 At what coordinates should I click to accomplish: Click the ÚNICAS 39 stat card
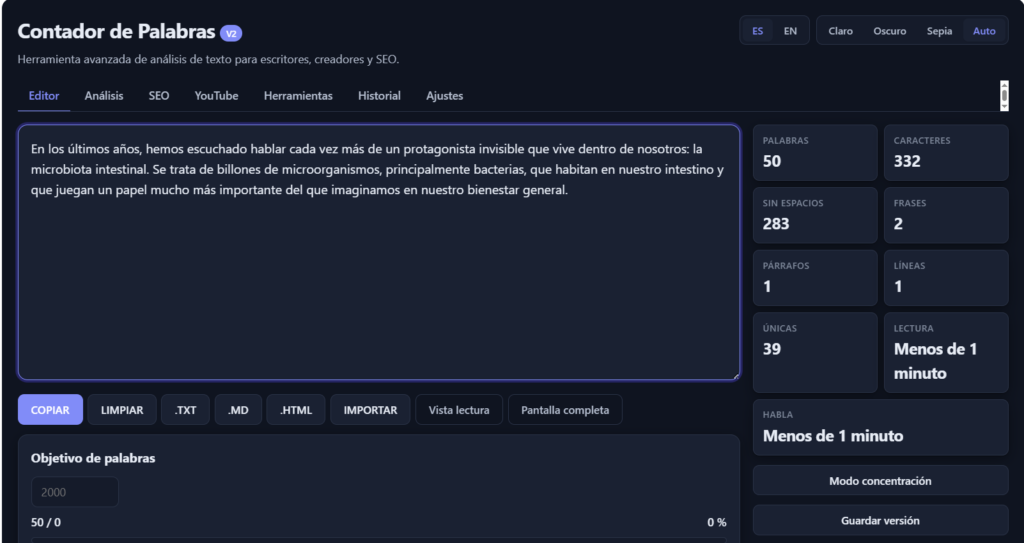coord(815,352)
